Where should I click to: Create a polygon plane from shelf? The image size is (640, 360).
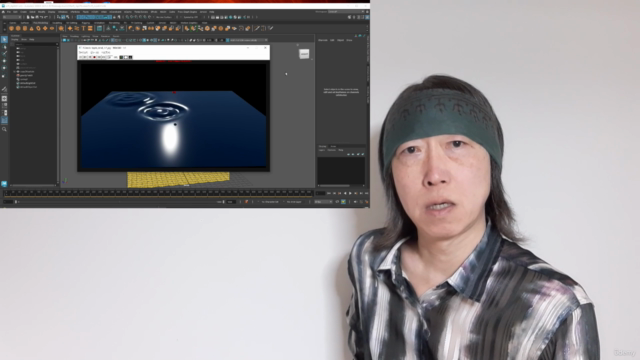pyautogui.click(x=45, y=29)
